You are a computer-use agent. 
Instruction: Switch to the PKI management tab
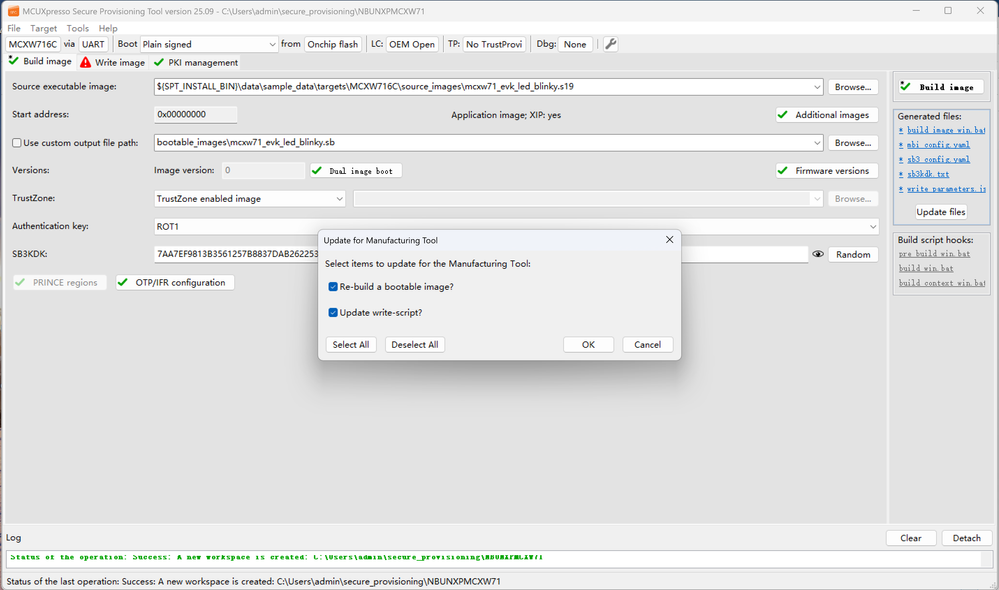pyautogui.click(x=196, y=62)
